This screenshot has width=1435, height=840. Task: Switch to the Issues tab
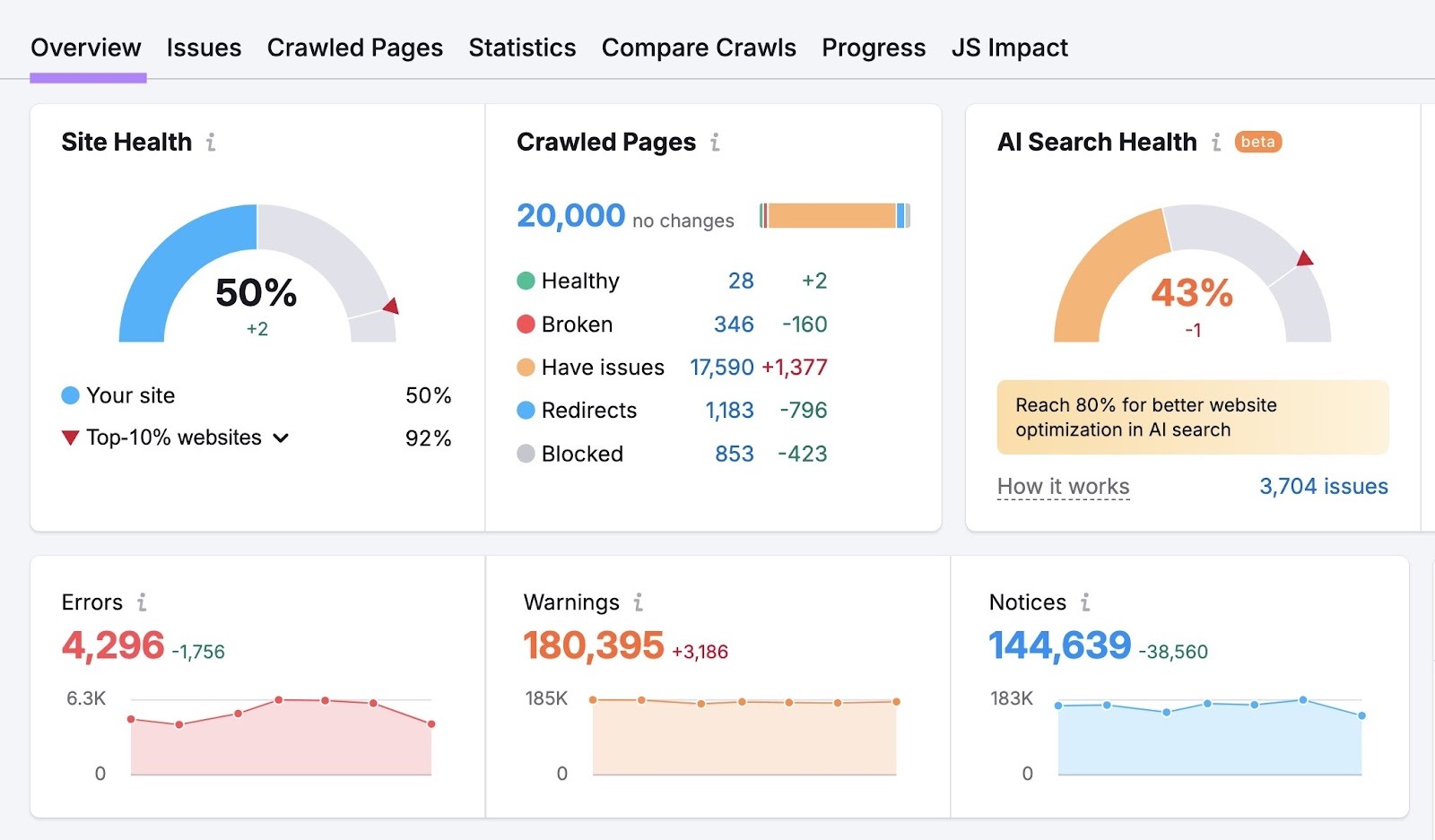(x=204, y=48)
